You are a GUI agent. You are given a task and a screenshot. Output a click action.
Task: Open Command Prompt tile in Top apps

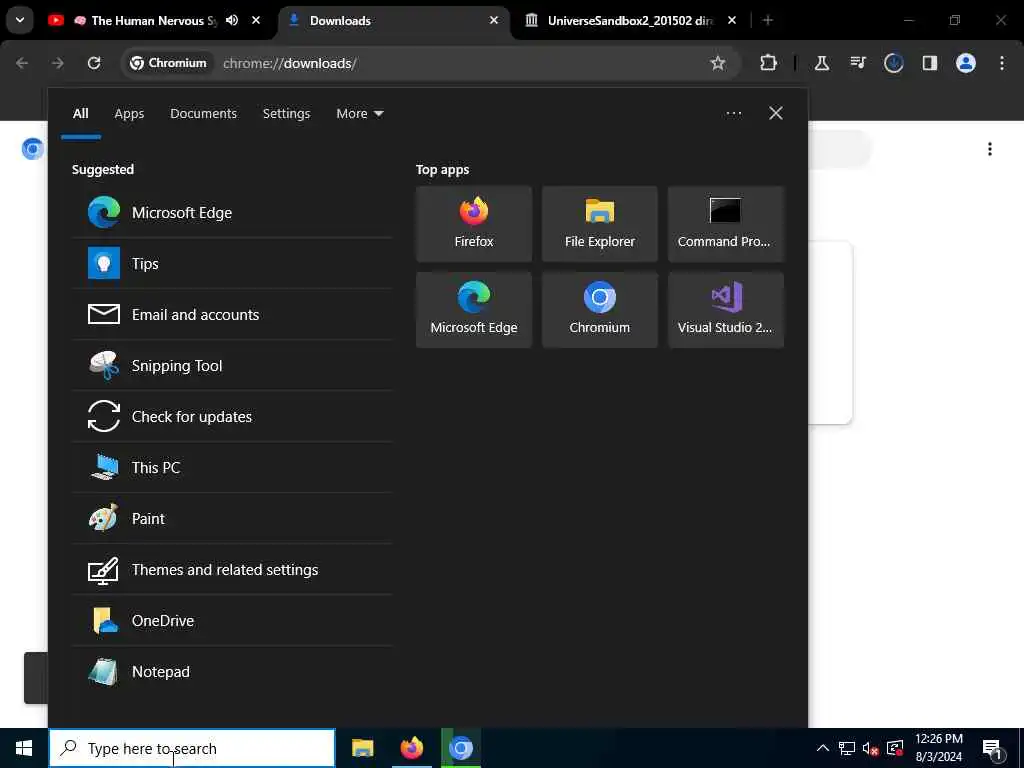(x=726, y=224)
